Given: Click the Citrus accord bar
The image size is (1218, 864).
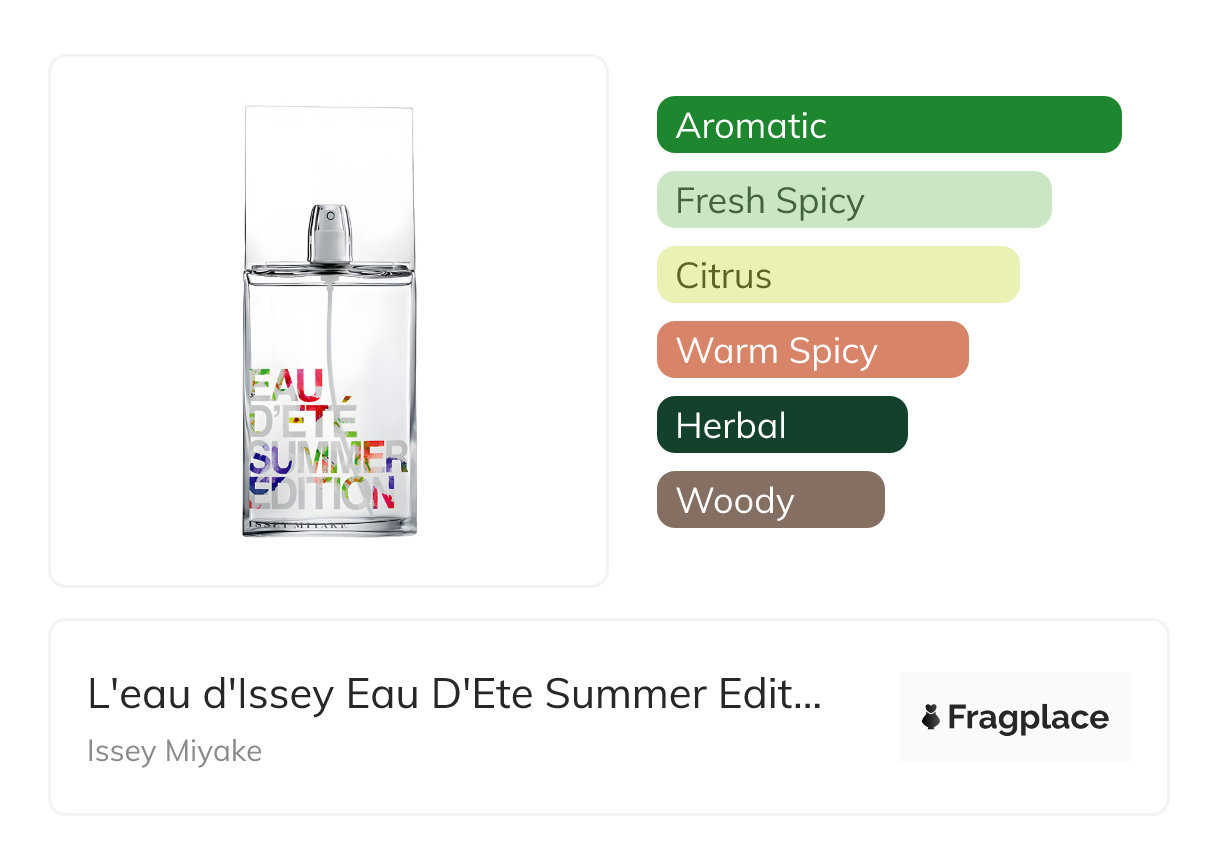Looking at the screenshot, I should coord(838,275).
